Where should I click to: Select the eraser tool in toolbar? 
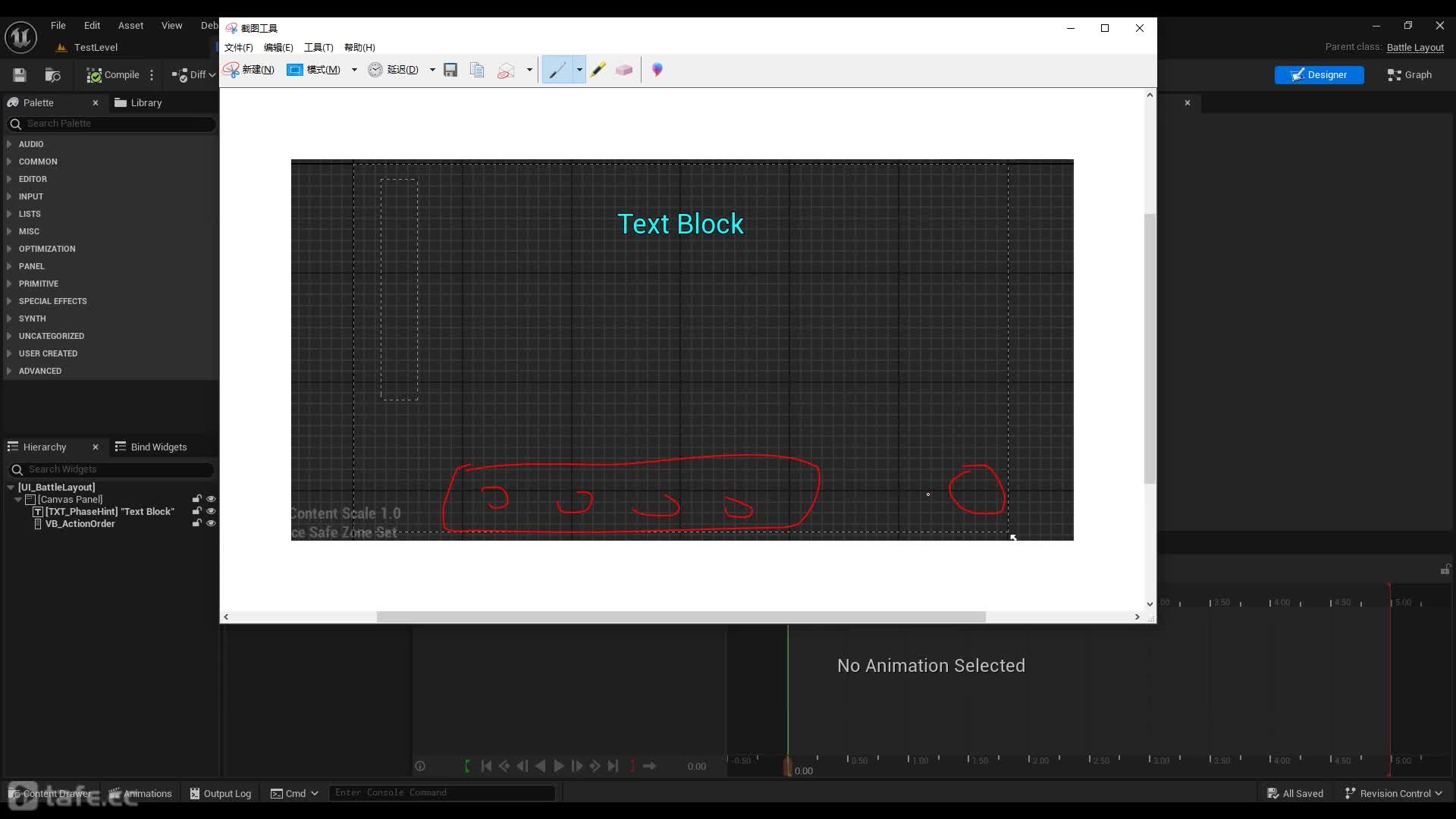pos(624,69)
